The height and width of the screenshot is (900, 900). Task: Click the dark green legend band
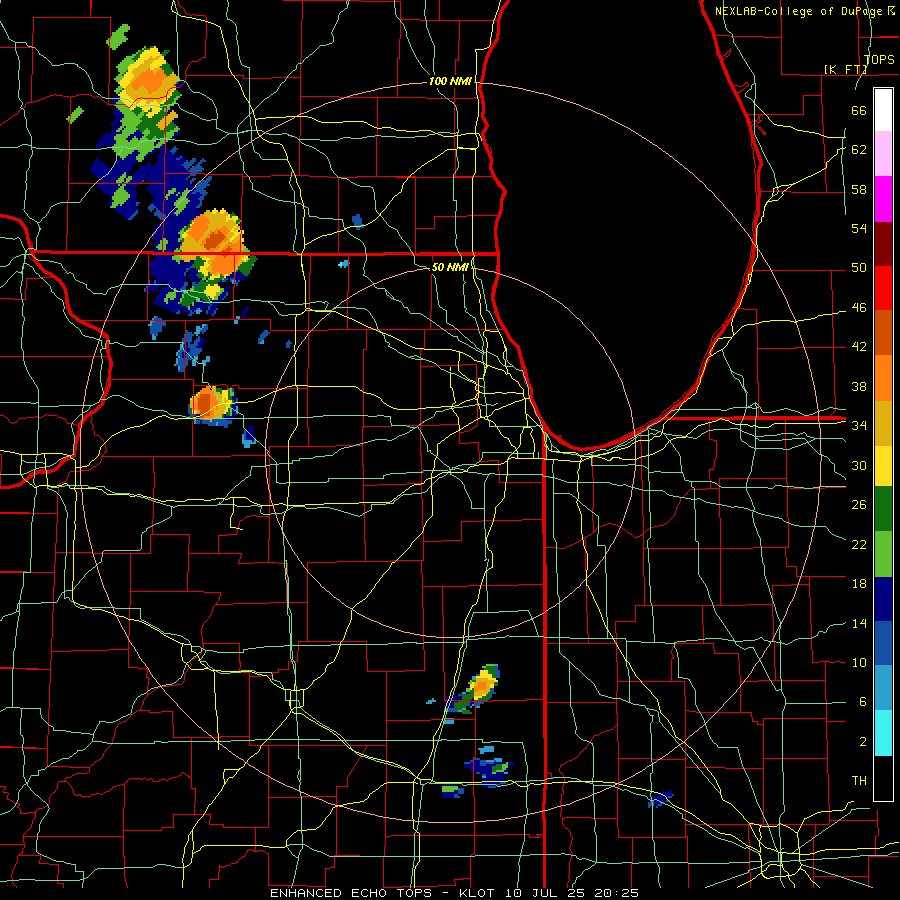[x=883, y=509]
